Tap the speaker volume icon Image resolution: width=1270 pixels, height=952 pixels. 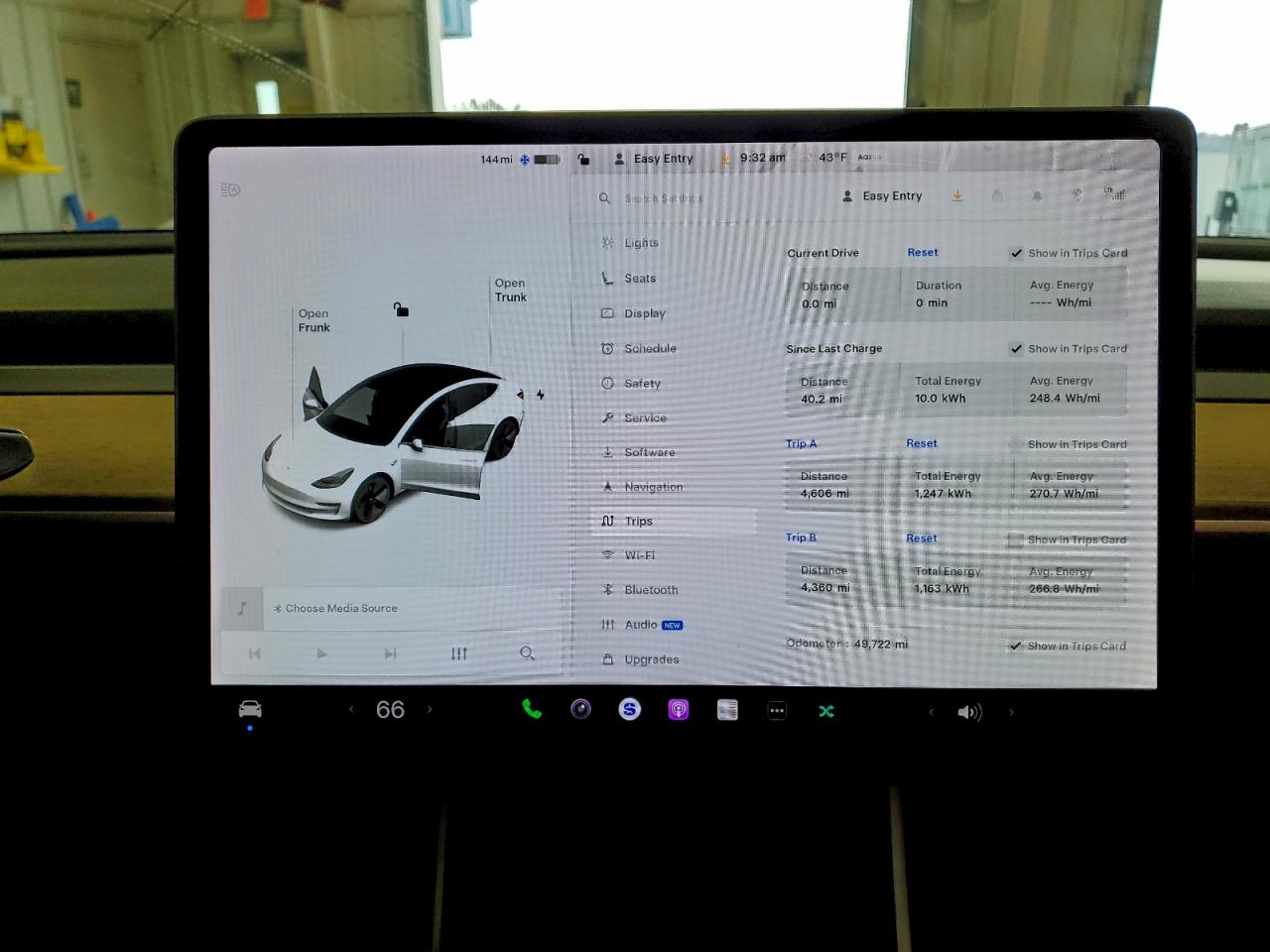[x=968, y=712]
